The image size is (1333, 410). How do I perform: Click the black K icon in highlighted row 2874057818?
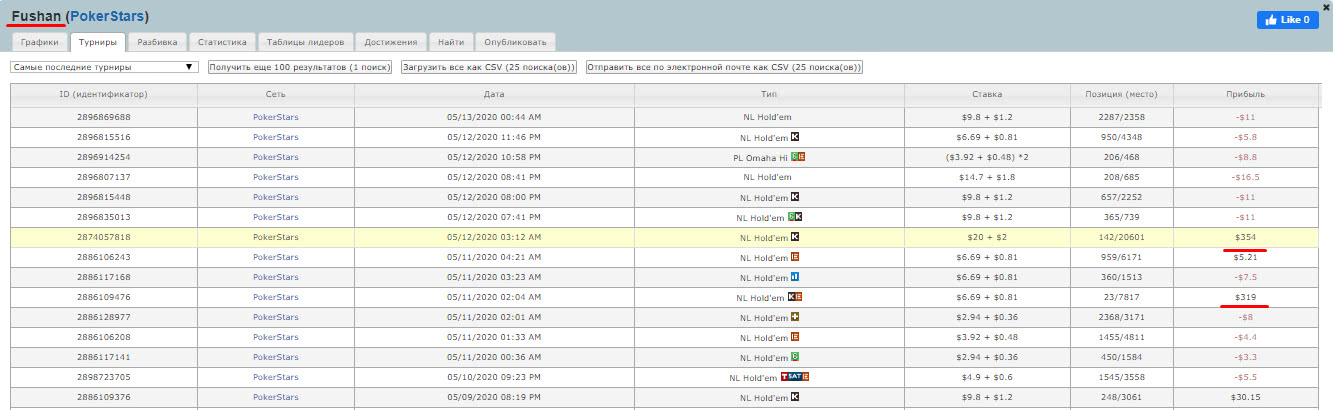click(796, 236)
